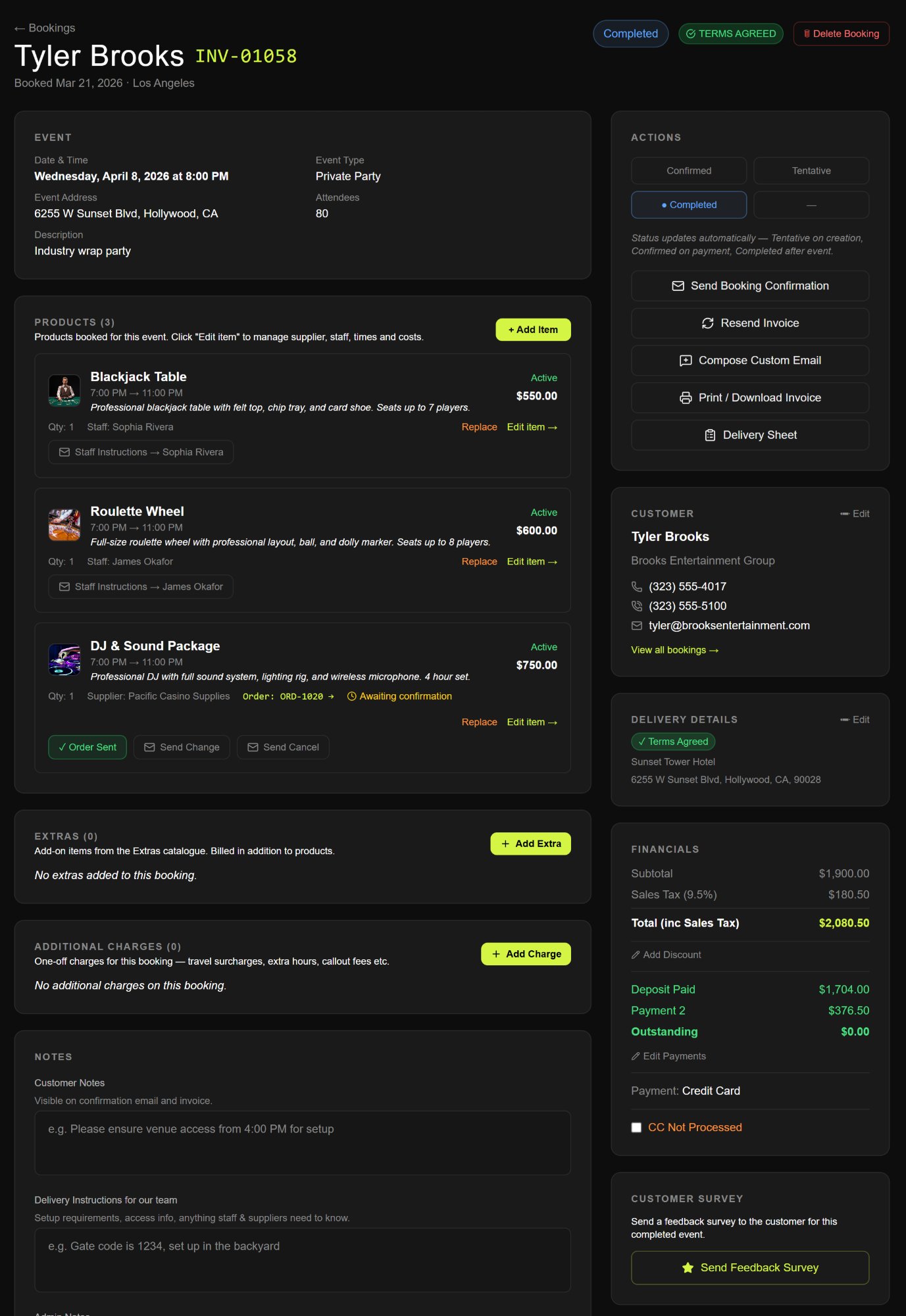The height and width of the screenshot is (1316, 906).
Task: Open Blackjack Table product thumbnail
Action: (x=64, y=390)
